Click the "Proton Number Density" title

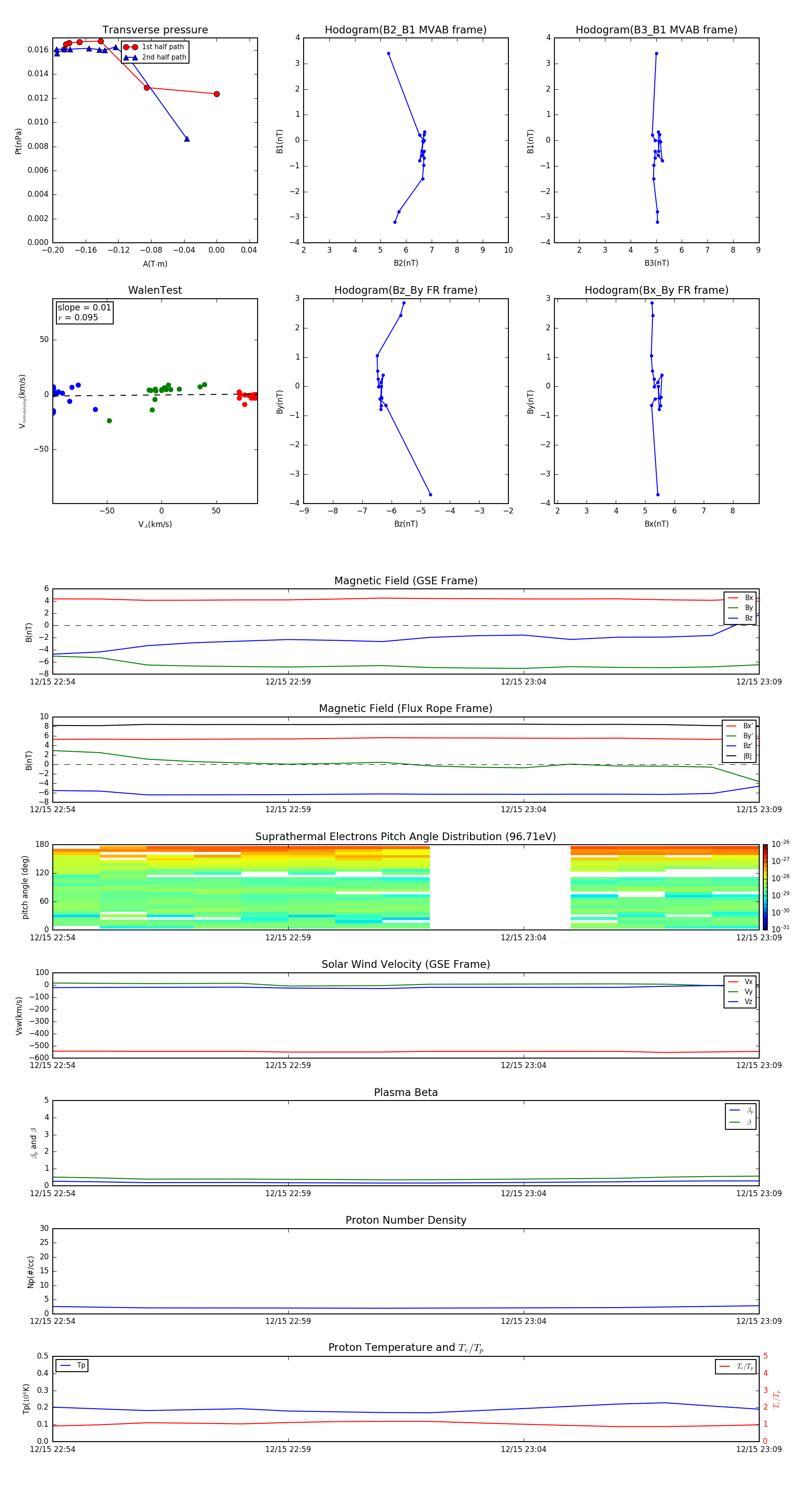coord(406,1220)
